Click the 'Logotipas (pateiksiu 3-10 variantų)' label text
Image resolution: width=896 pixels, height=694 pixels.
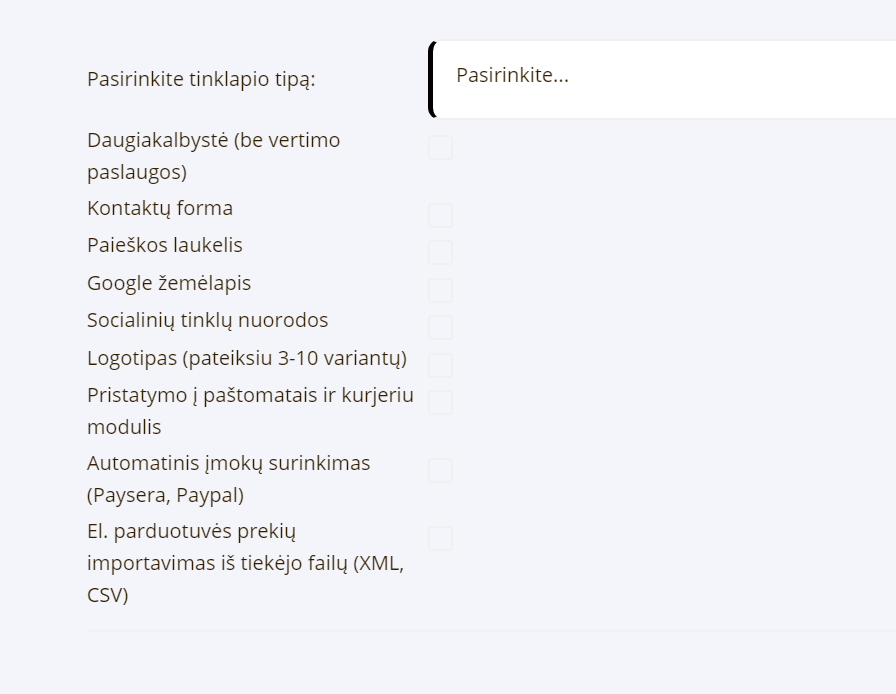pos(247,358)
